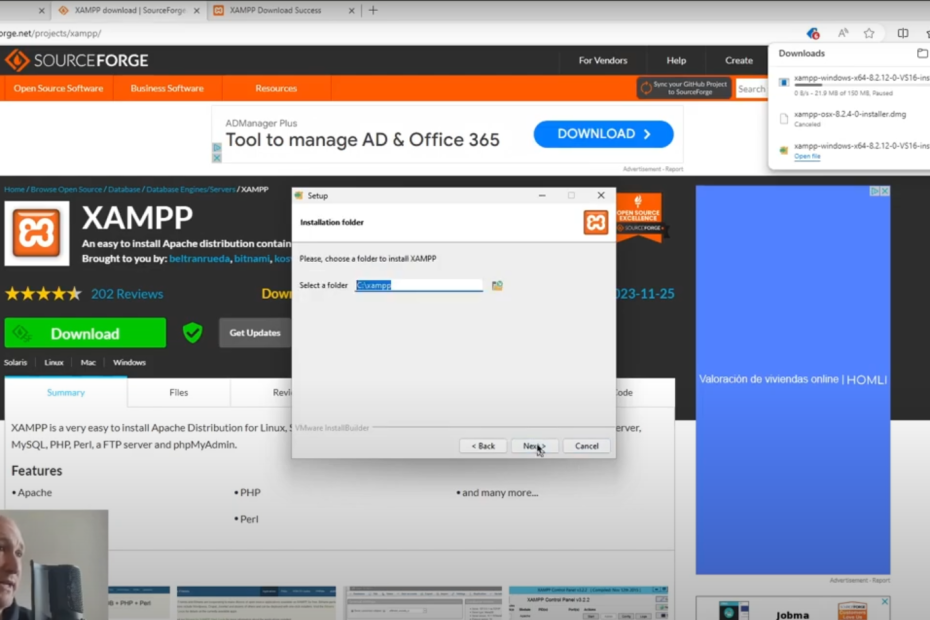Click Sync your GitHub Project button
The width and height of the screenshot is (930, 620).
click(684, 88)
